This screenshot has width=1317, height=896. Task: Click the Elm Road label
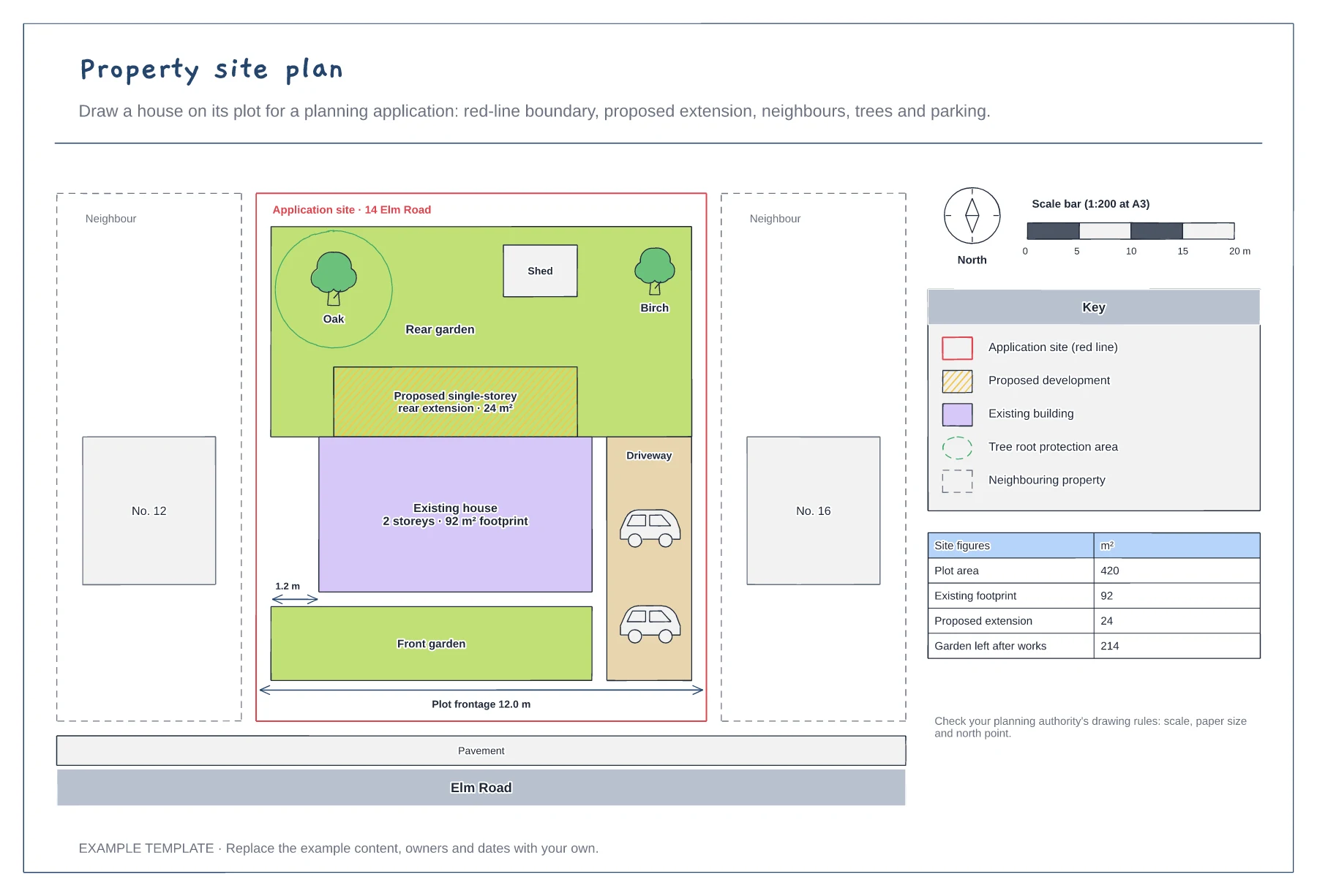(x=481, y=788)
